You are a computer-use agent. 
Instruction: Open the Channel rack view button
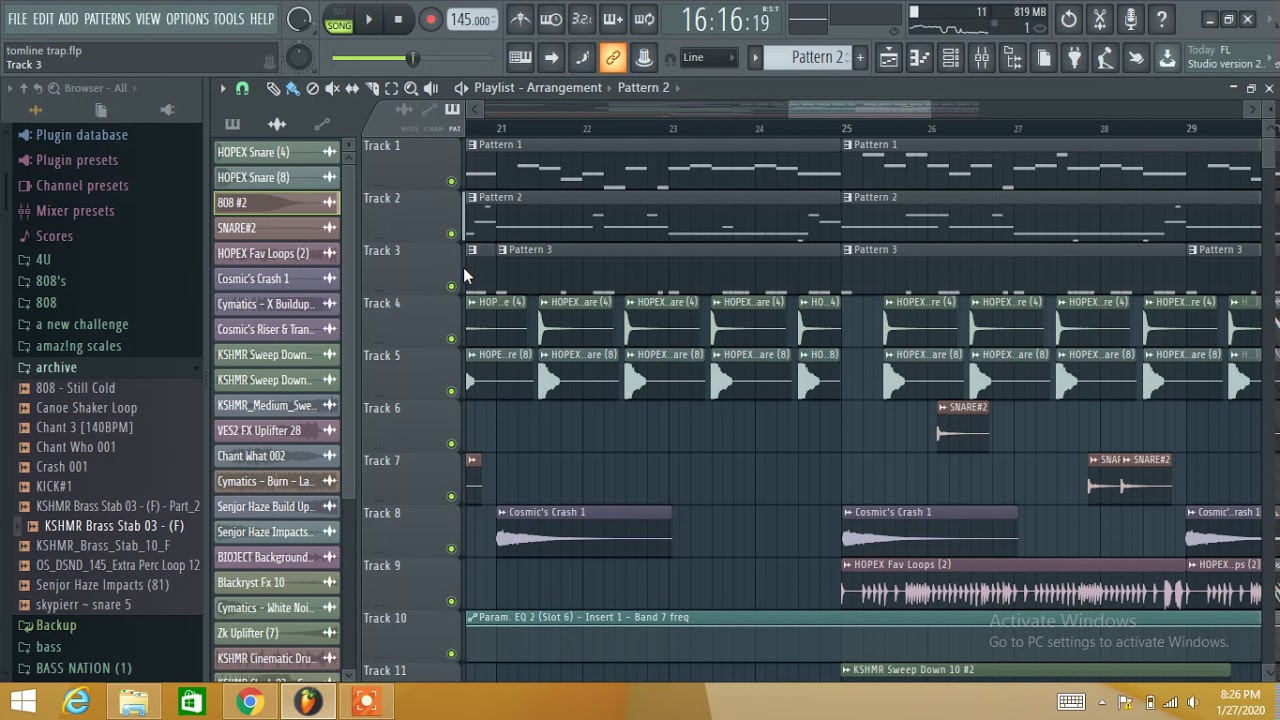950,58
